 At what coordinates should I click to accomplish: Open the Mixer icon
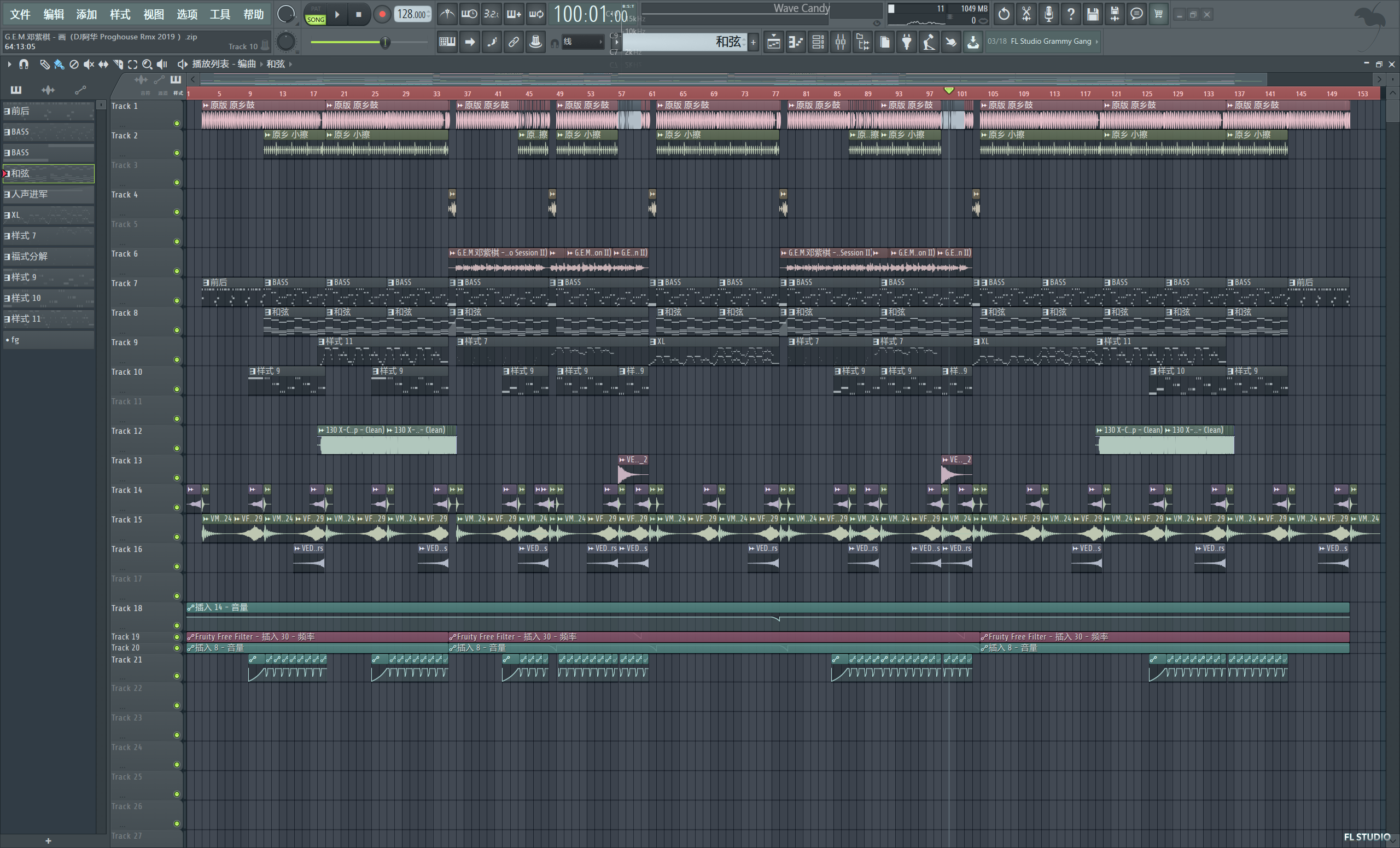pyautogui.click(x=840, y=42)
